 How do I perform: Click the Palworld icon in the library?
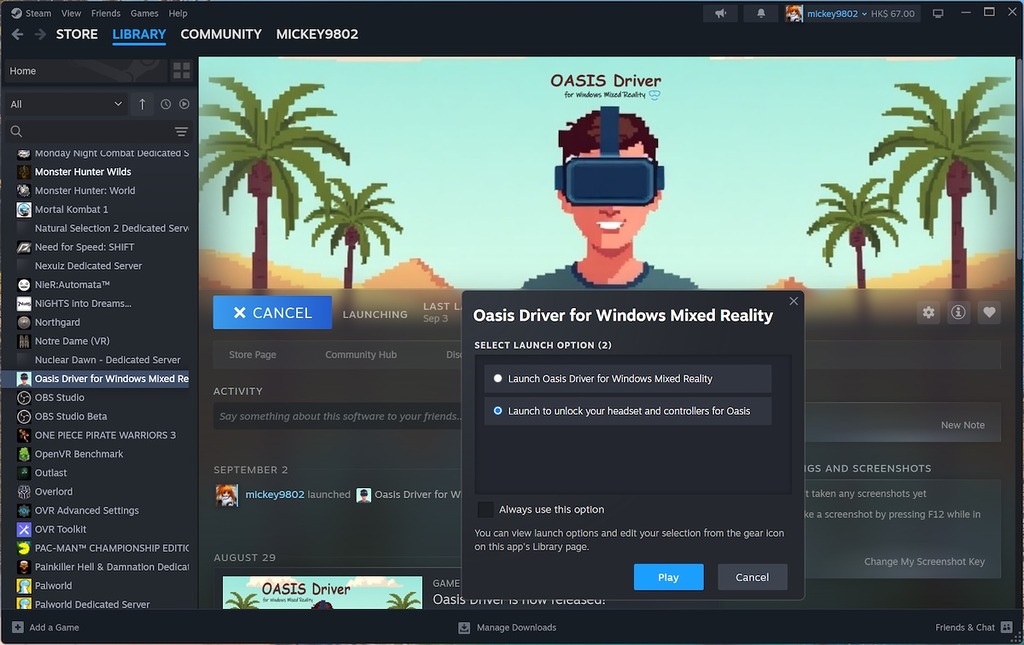(24, 586)
